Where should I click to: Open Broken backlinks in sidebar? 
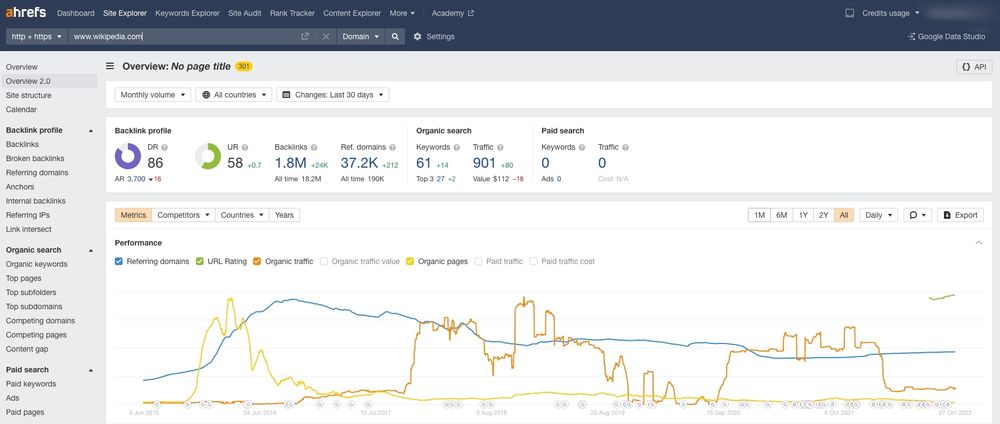35,158
